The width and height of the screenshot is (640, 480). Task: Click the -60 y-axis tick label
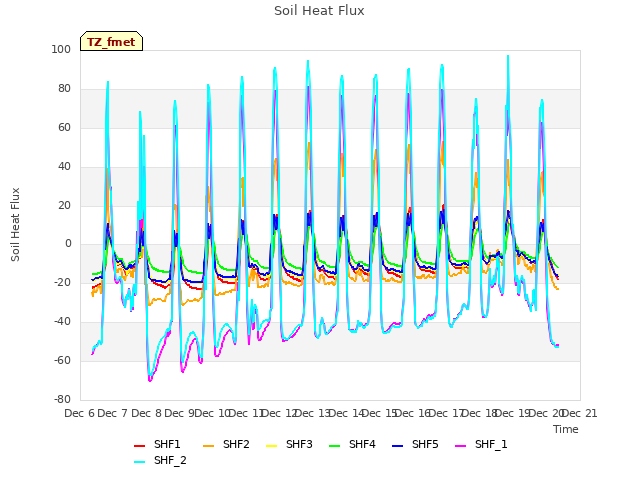coord(62,360)
